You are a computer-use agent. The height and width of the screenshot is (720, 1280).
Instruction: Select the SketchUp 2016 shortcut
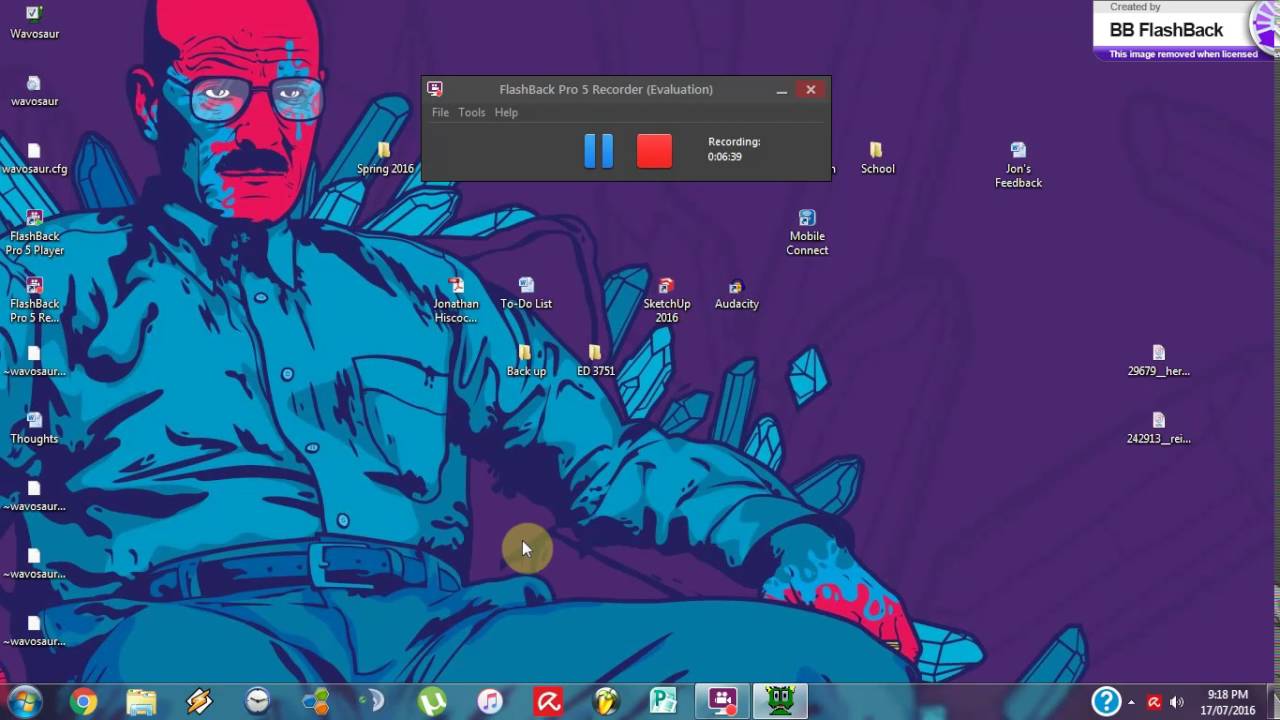[666, 300]
